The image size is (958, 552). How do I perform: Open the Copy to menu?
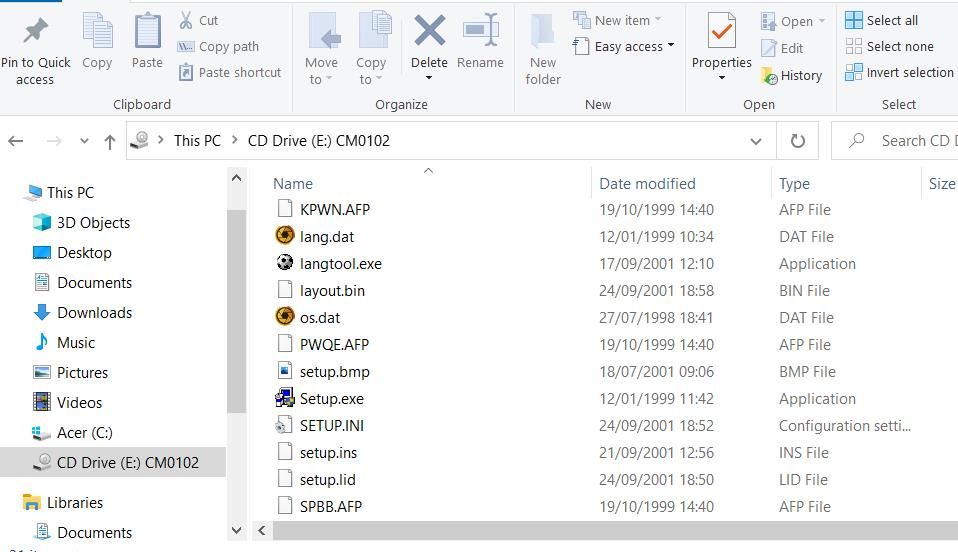click(x=371, y=50)
